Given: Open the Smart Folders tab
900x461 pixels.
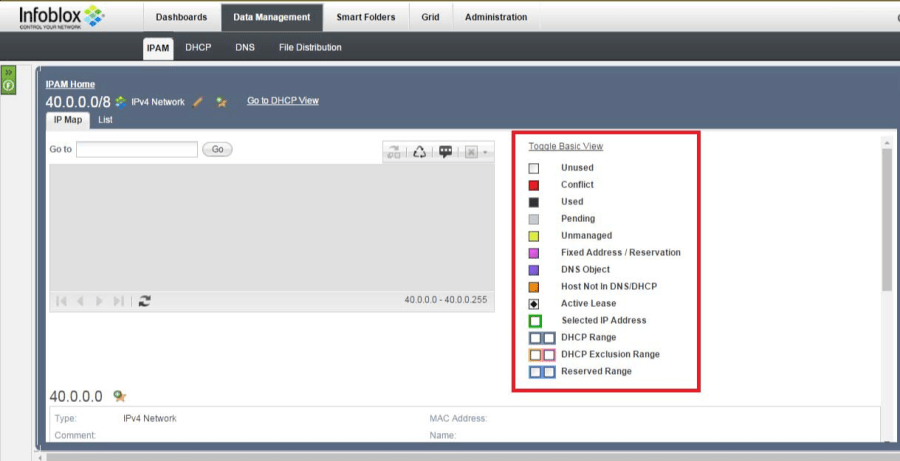Looking at the screenshot, I should (x=366, y=17).
